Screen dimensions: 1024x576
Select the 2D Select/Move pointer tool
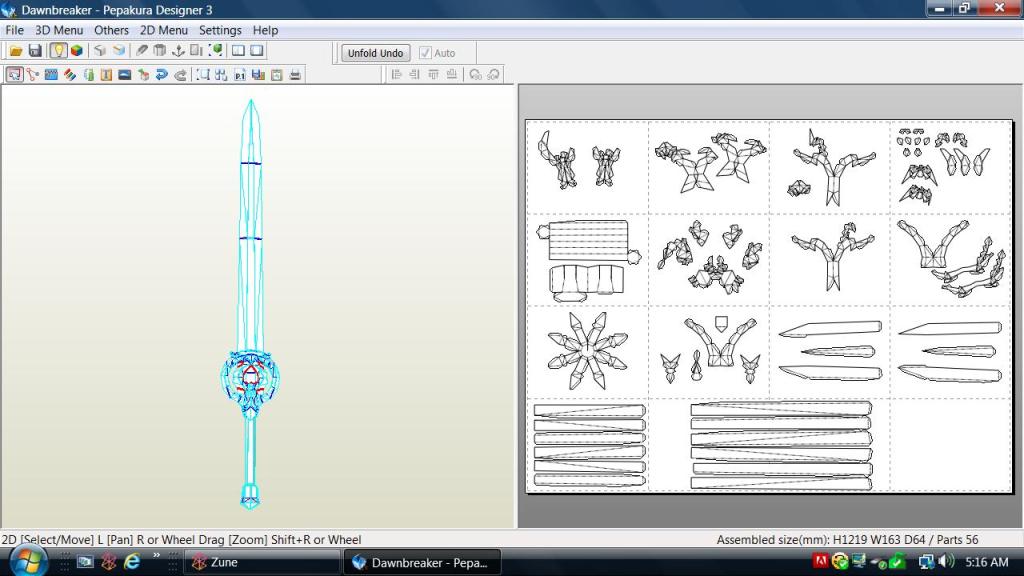(x=14, y=75)
